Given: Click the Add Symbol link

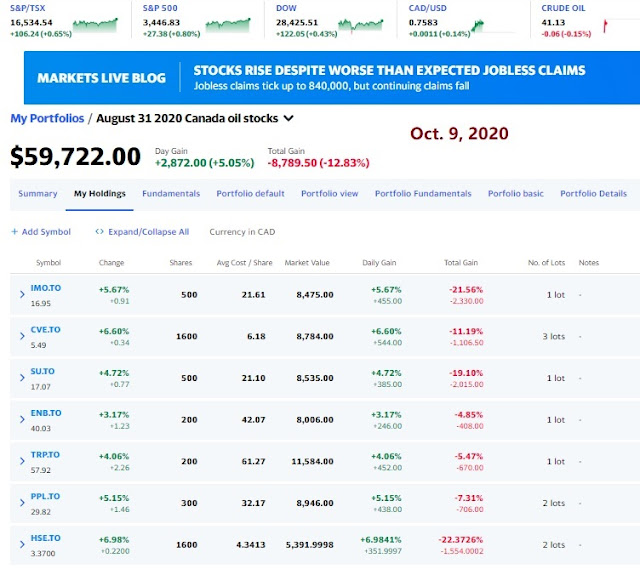Looking at the screenshot, I should pos(46,232).
